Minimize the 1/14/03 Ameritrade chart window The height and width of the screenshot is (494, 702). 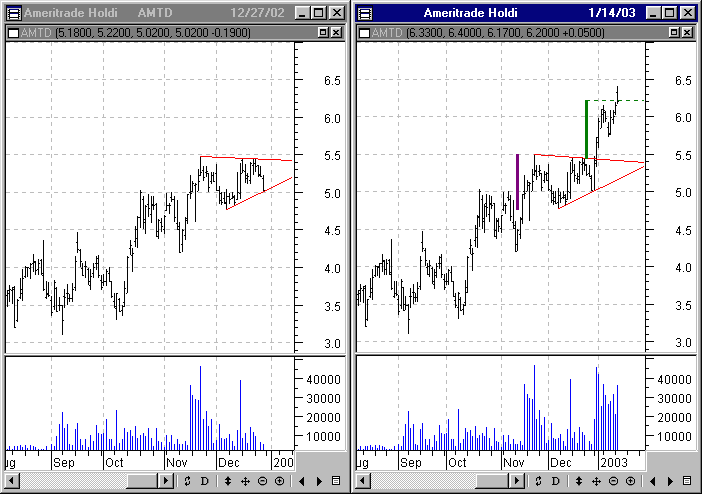pyautogui.click(x=653, y=13)
